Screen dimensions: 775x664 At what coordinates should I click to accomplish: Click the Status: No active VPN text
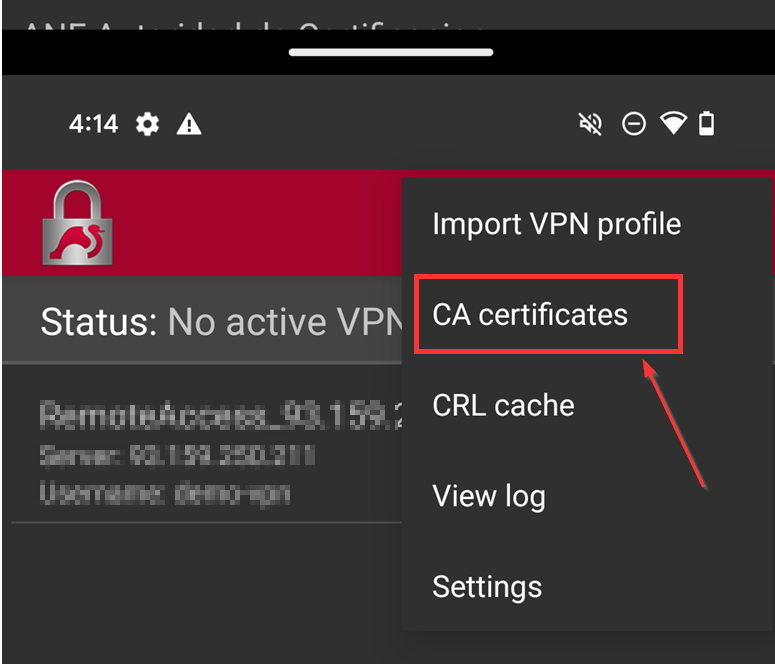click(220, 322)
